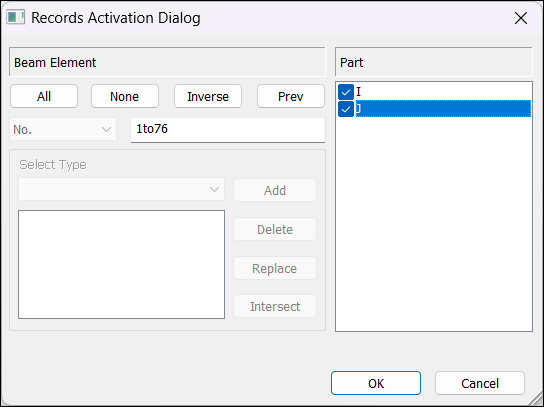The image size is (544, 407).
Task: Click the Add button beside Select Type
Action: click(x=275, y=190)
